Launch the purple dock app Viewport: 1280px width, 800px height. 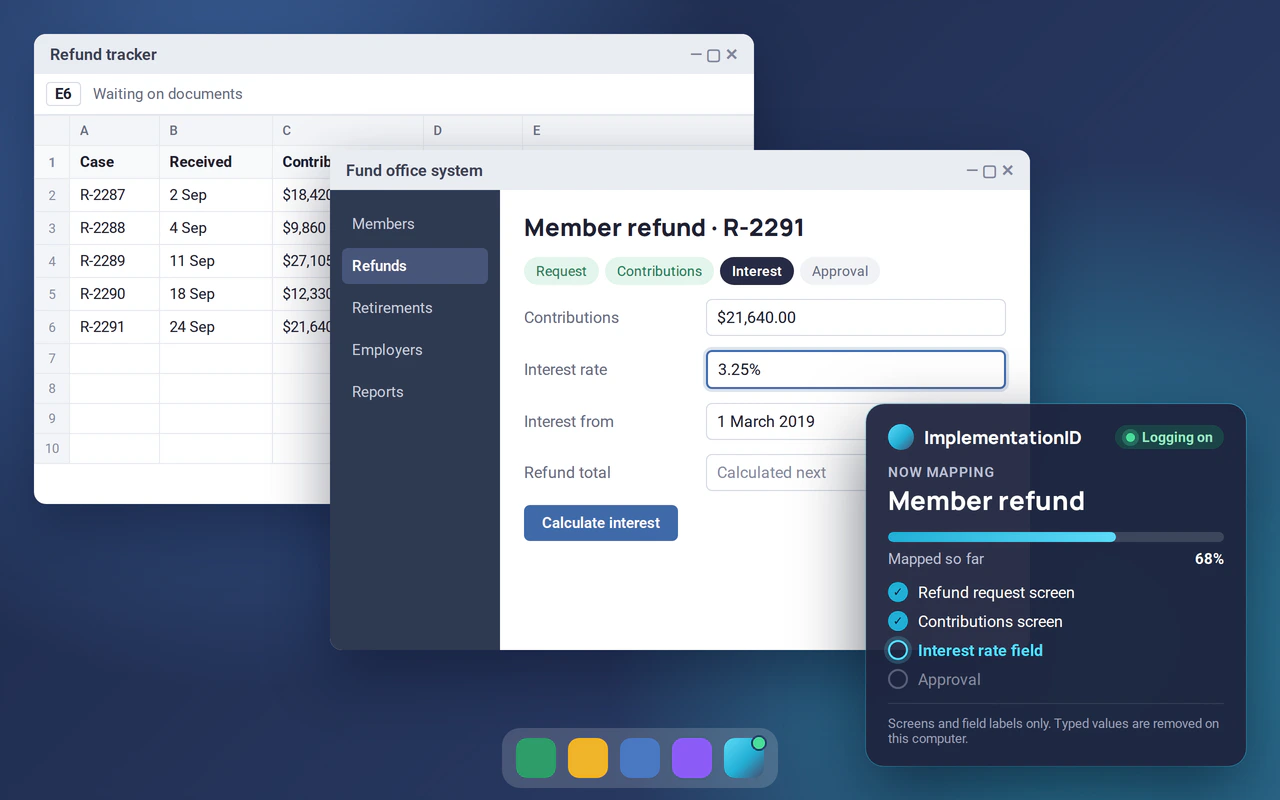[x=692, y=758]
